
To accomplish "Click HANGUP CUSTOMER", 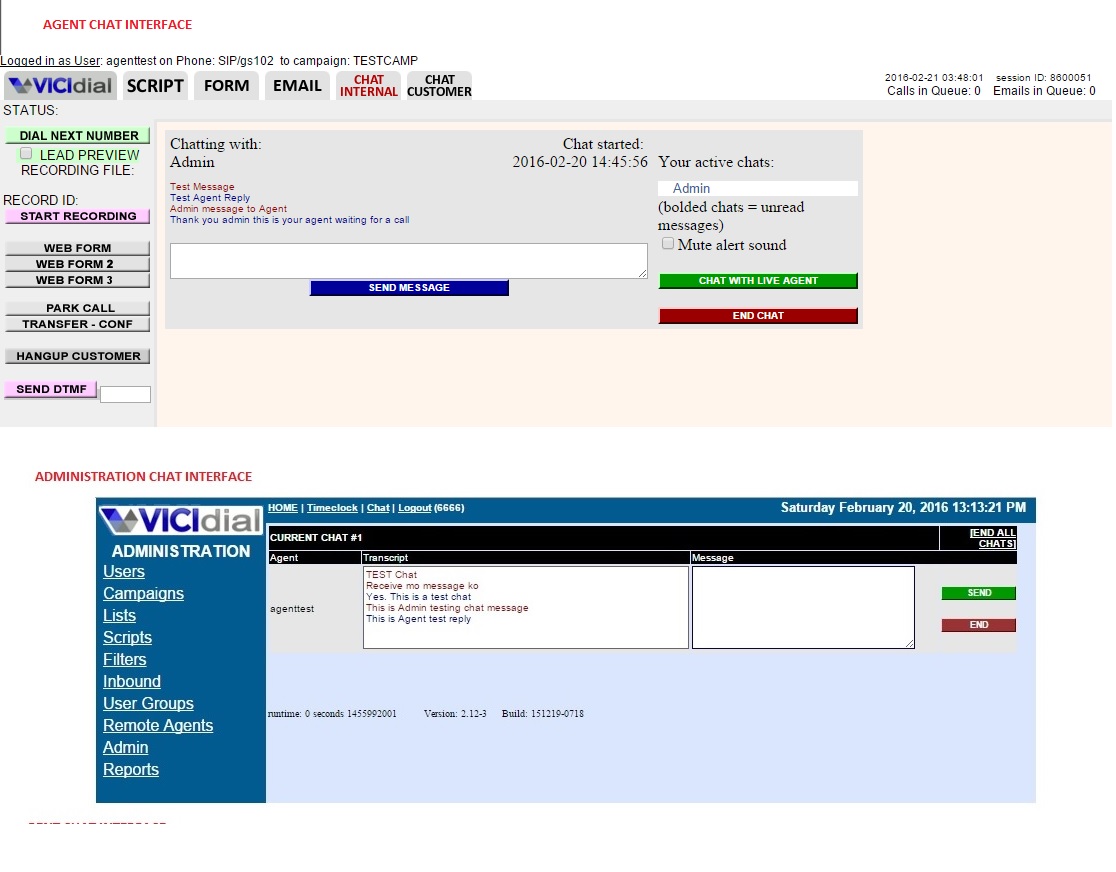I will 77,355.
